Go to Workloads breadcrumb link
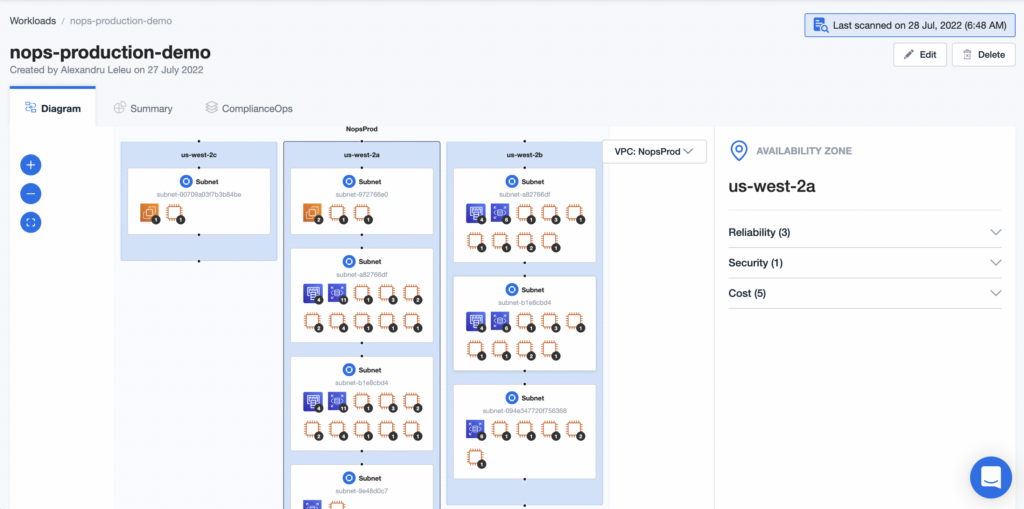1024x509 pixels. point(33,21)
